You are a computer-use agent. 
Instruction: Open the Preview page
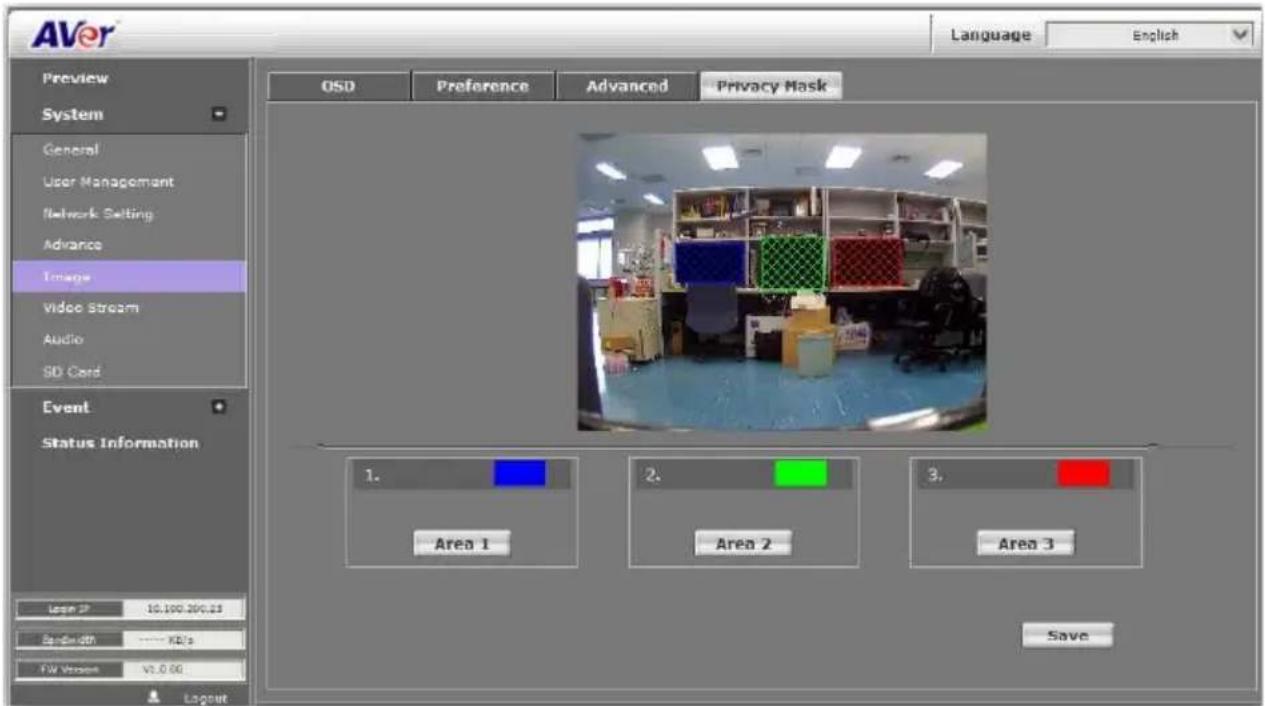coord(75,78)
